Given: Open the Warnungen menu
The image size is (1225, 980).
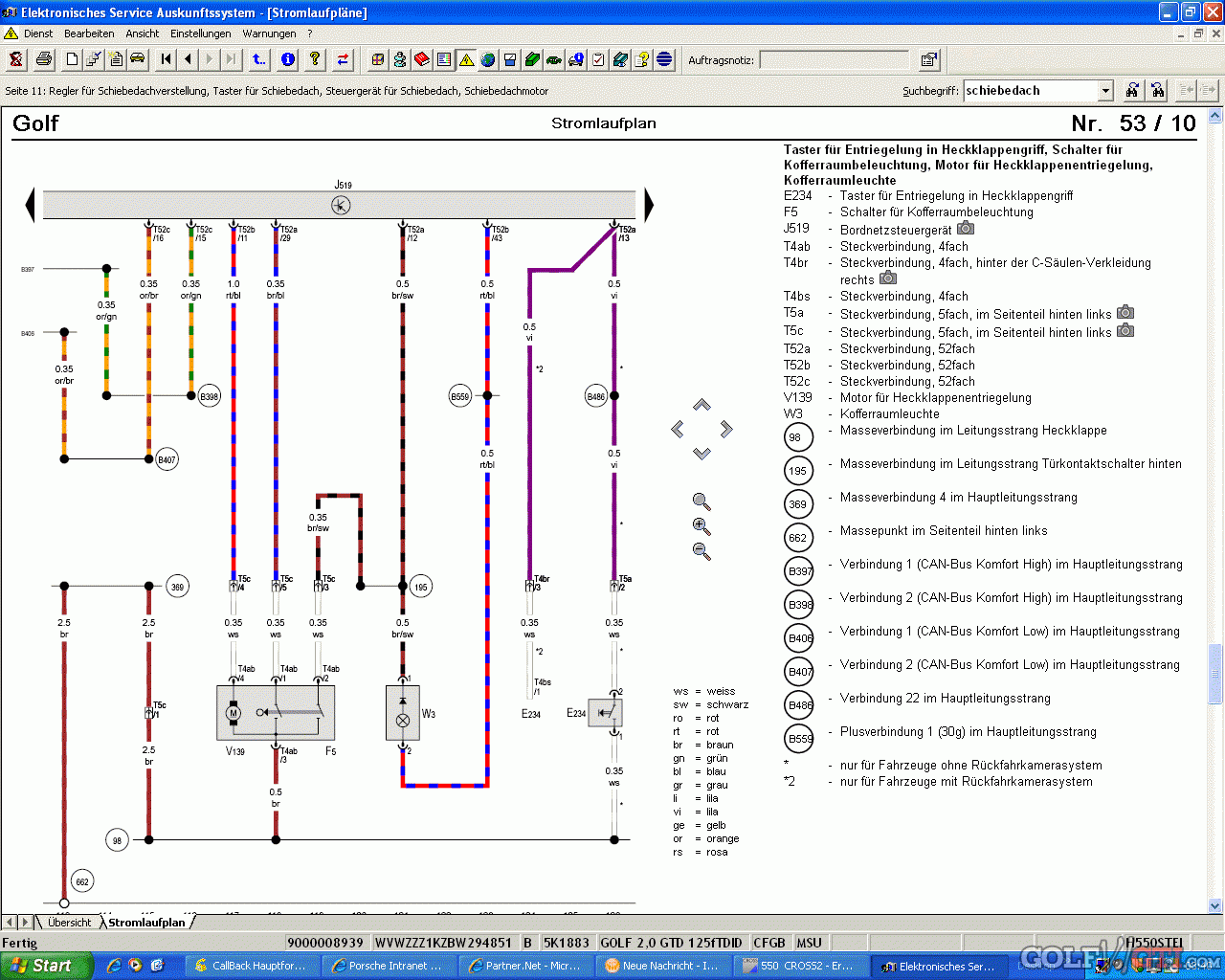Looking at the screenshot, I should (269, 33).
